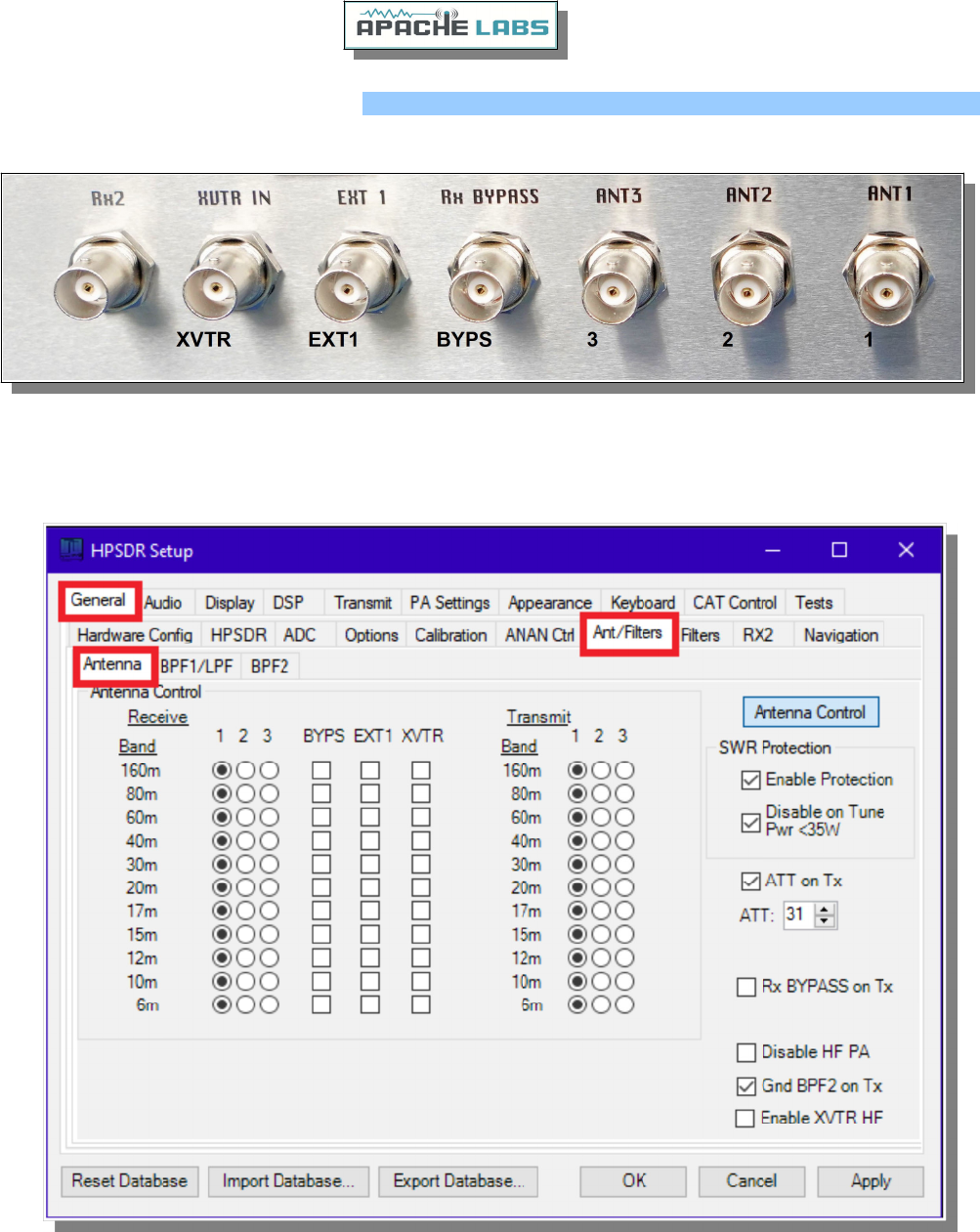Image resolution: width=980 pixels, height=1232 pixels.
Task: Uncheck Gnd BPF2 on Tx
Action: click(x=746, y=1086)
